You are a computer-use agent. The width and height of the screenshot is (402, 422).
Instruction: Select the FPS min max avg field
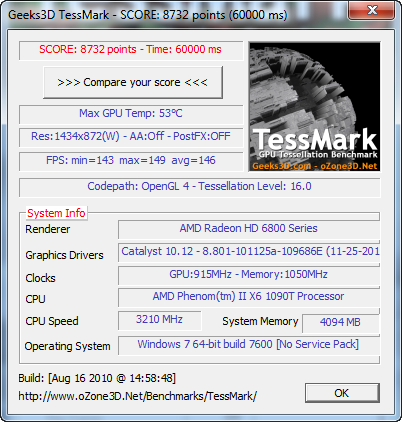click(131, 161)
